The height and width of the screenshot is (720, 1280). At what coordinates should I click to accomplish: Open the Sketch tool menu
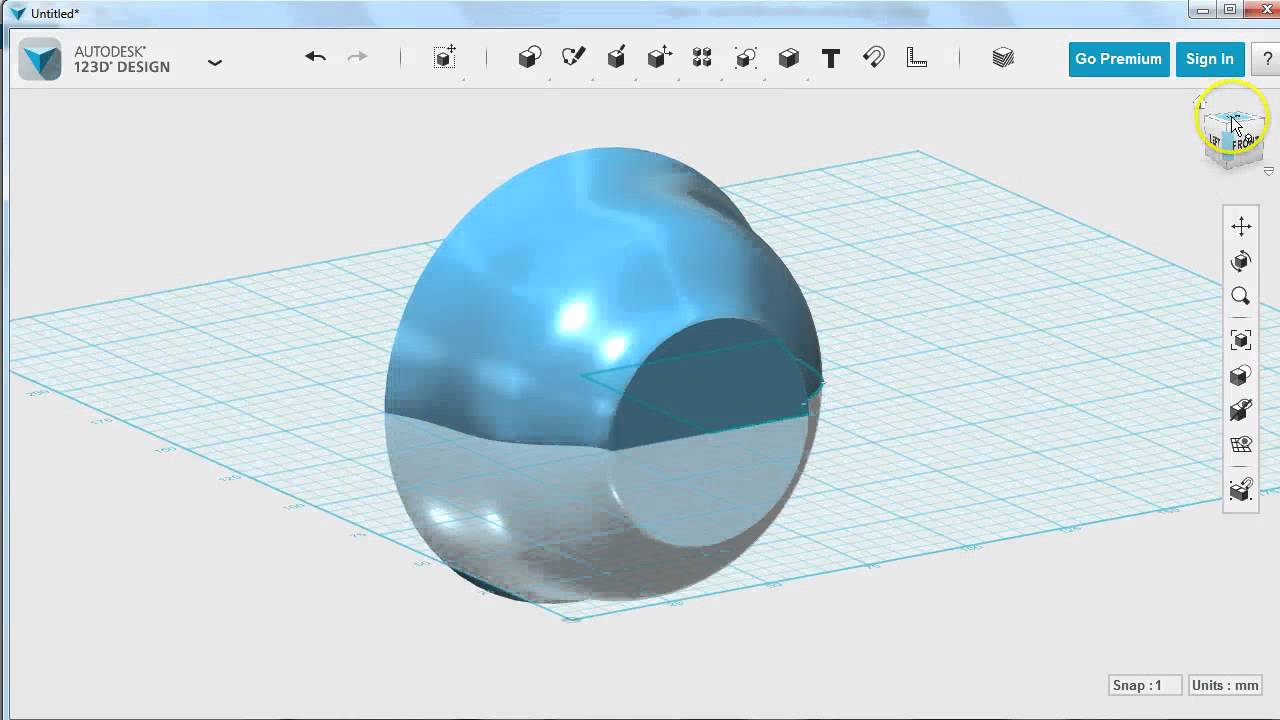click(573, 58)
